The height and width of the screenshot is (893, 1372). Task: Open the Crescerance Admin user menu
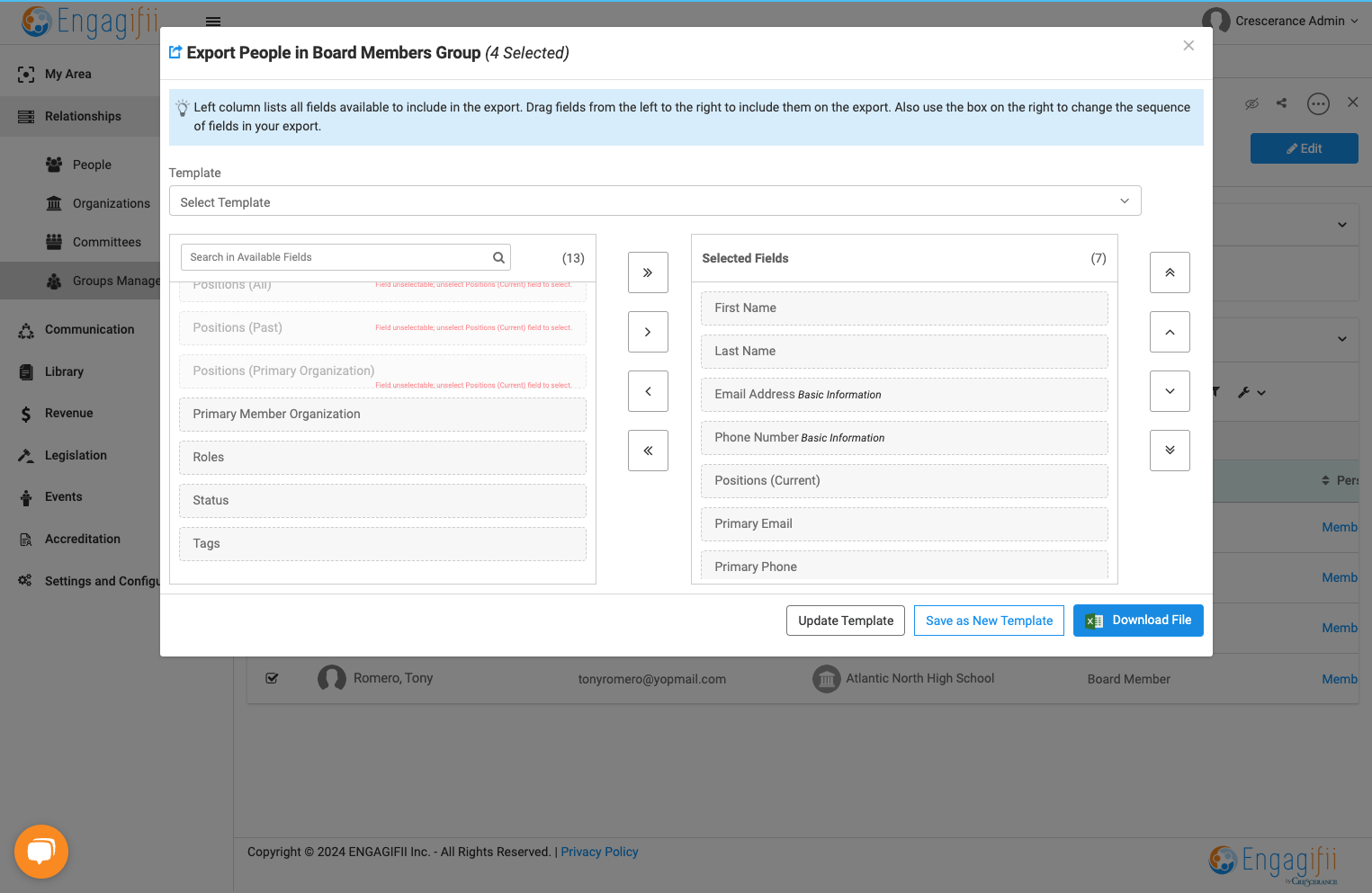click(1280, 21)
